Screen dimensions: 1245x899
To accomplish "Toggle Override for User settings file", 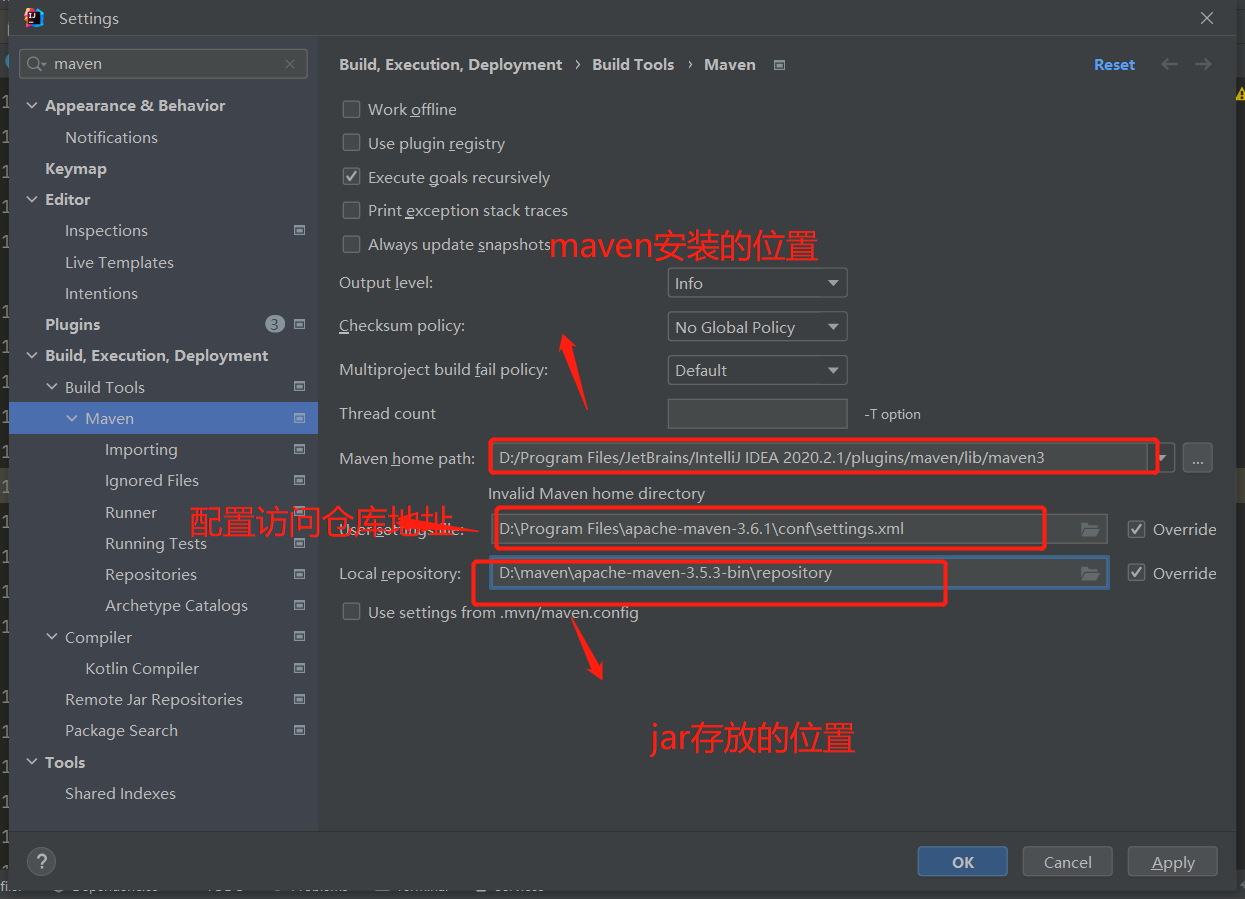I will (x=1136, y=529).
